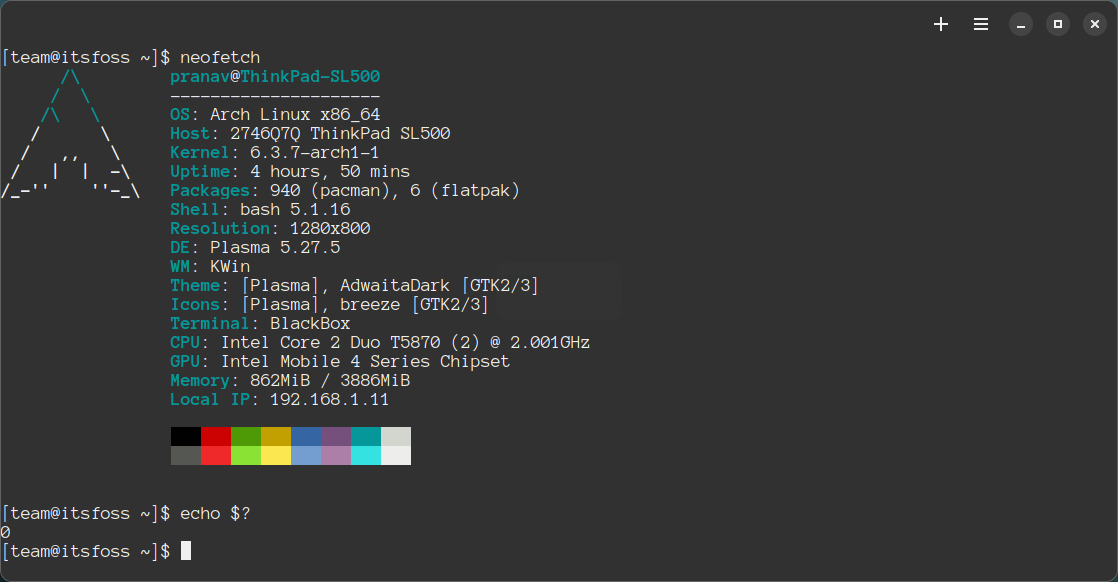This screenshot has width=1118, height=582.
Task: Open the hamburger main menu
Action: pos(981,24)
